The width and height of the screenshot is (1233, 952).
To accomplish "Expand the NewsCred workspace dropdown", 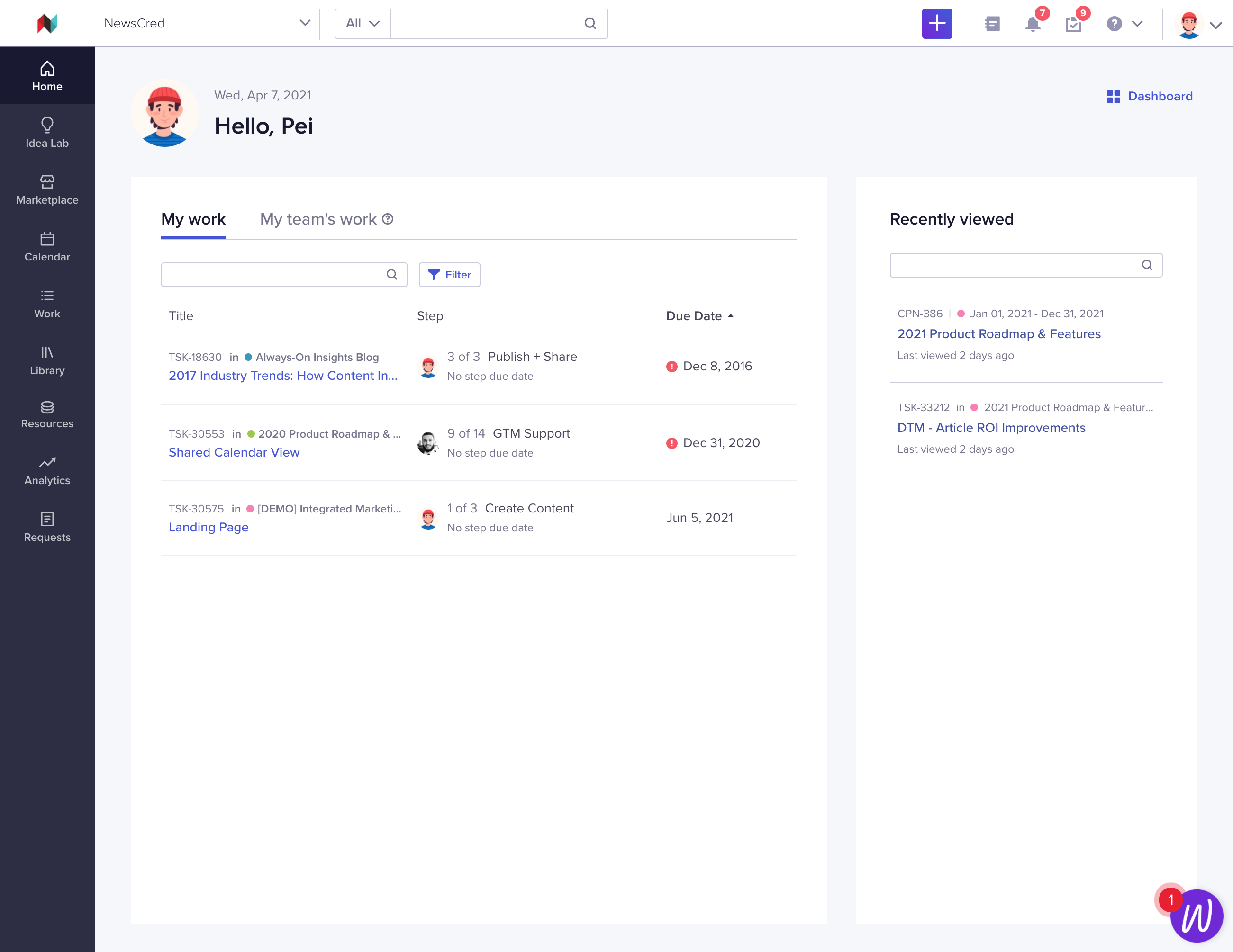I will pos(305,23).
